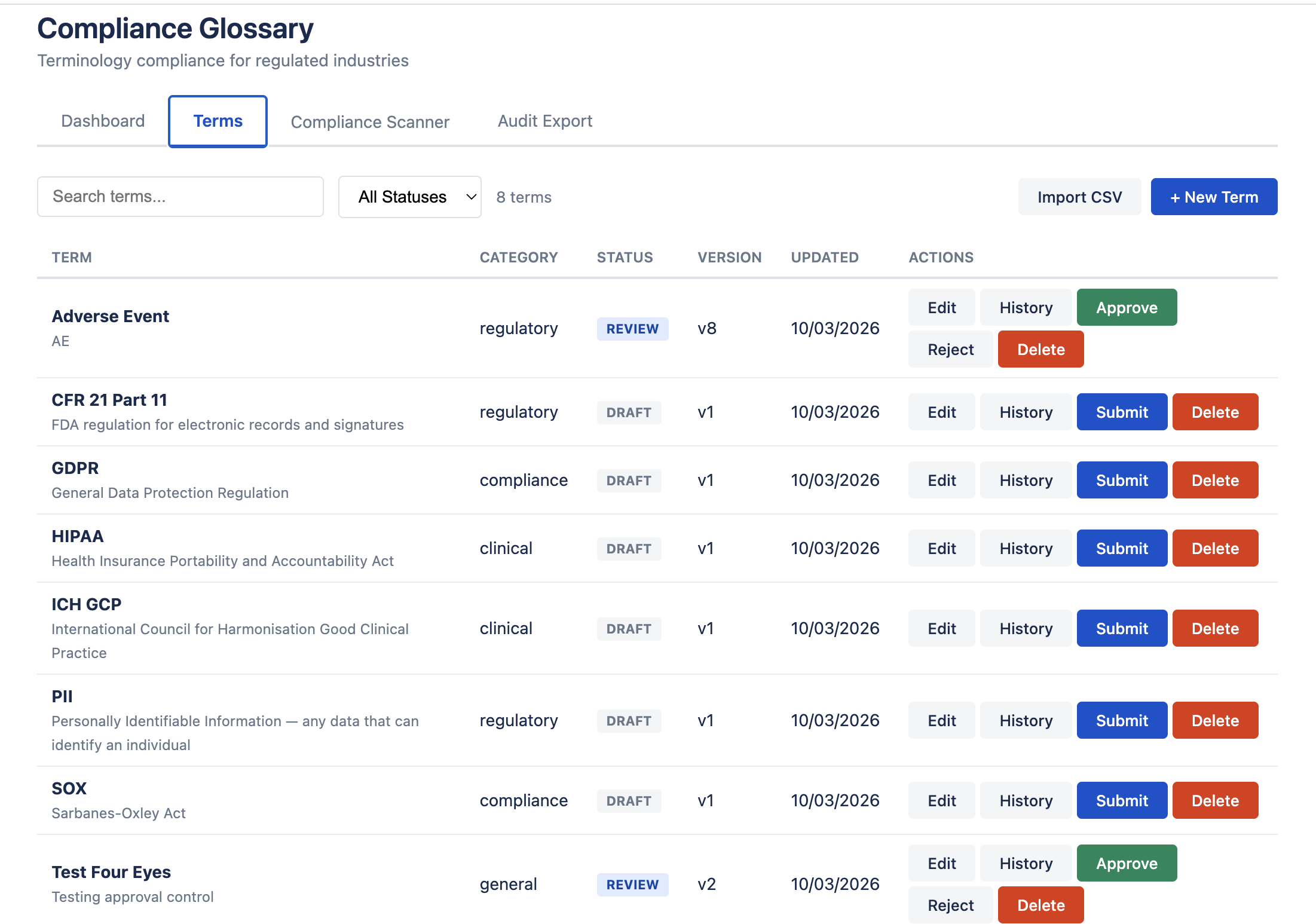The width and height of the screenshot is (1316, 924).
Task: Submit the GDPR draft for review
Action: pos(1121,479)
